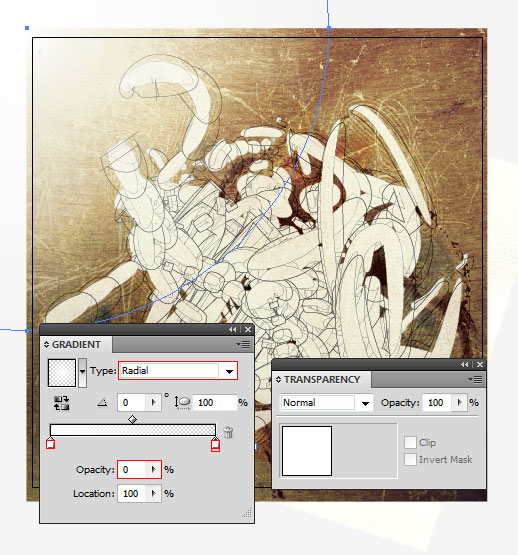The width and height of the screenshot is (518, 555).
Task: Open the Transparency Opacity arrow flyout
Action: coord(460,403)
